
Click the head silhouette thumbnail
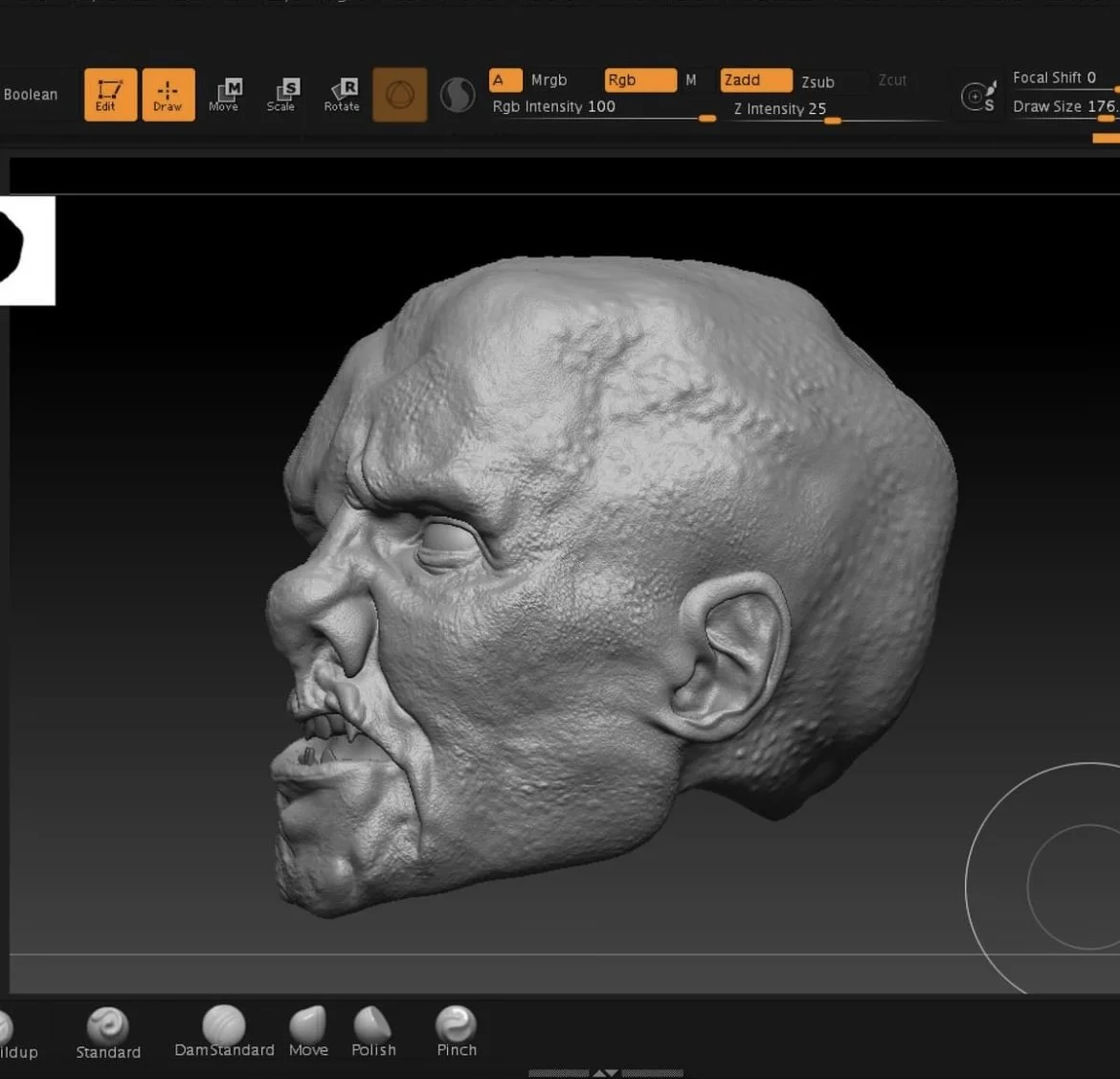tap(27, 251)
